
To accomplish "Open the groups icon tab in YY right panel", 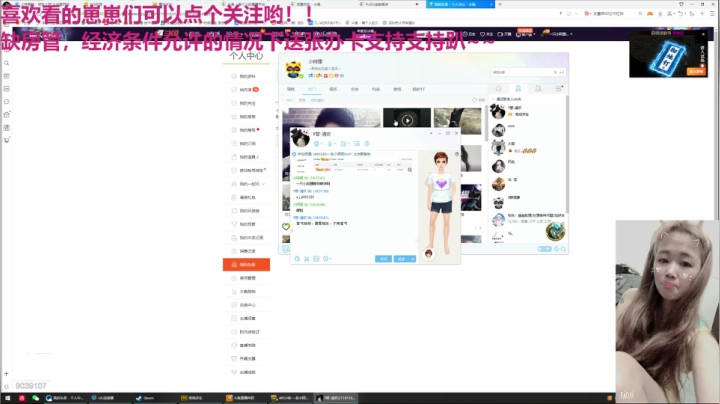I will (x=538, y=89).
